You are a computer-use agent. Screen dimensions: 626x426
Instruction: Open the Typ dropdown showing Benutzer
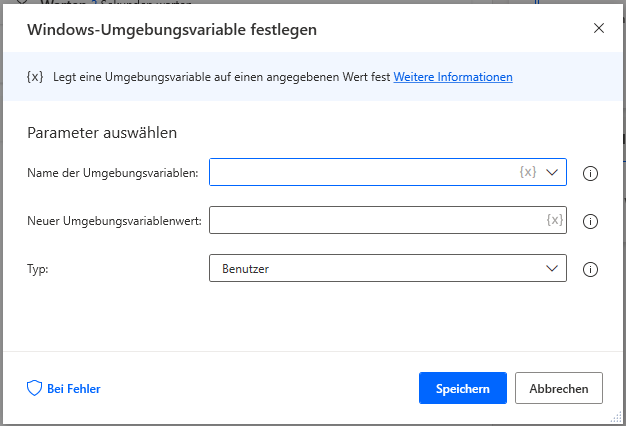(388, 268)
